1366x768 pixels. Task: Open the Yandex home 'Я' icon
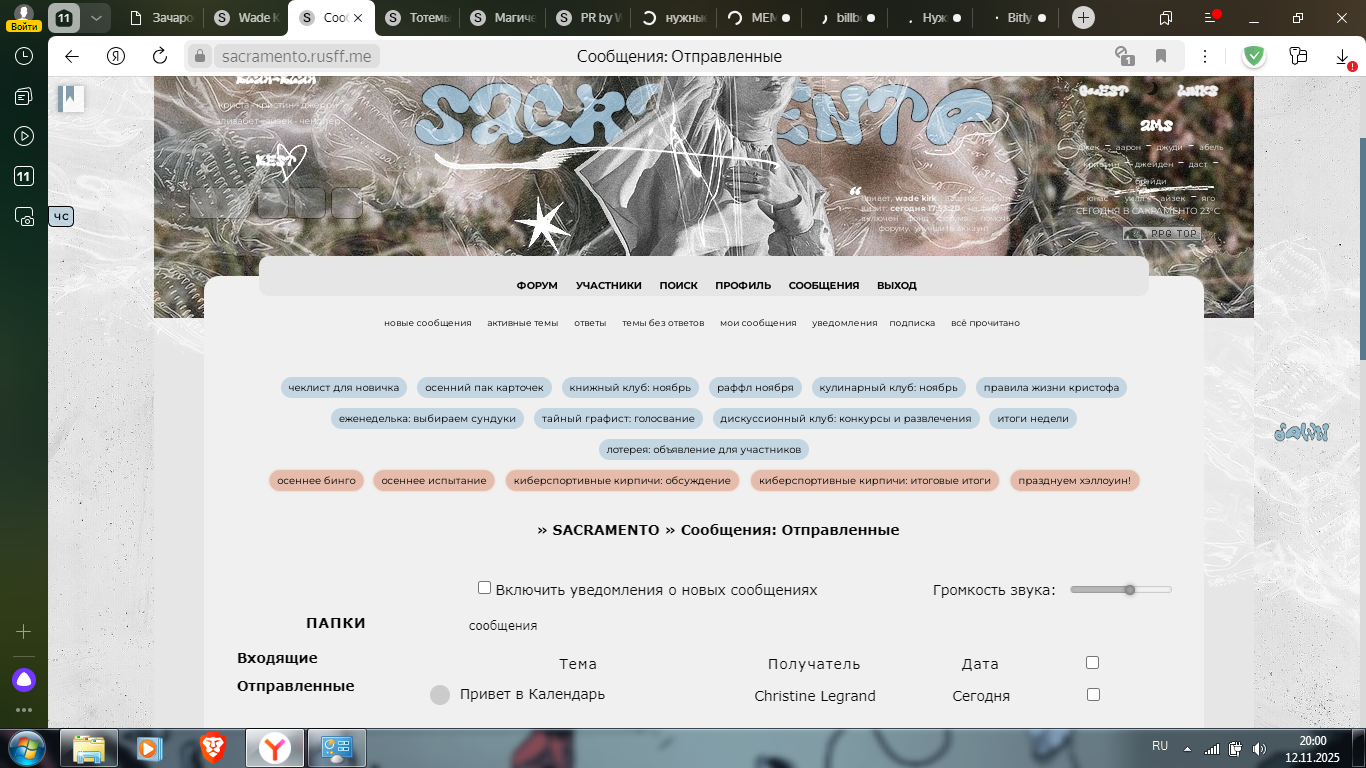coord(116,56)
